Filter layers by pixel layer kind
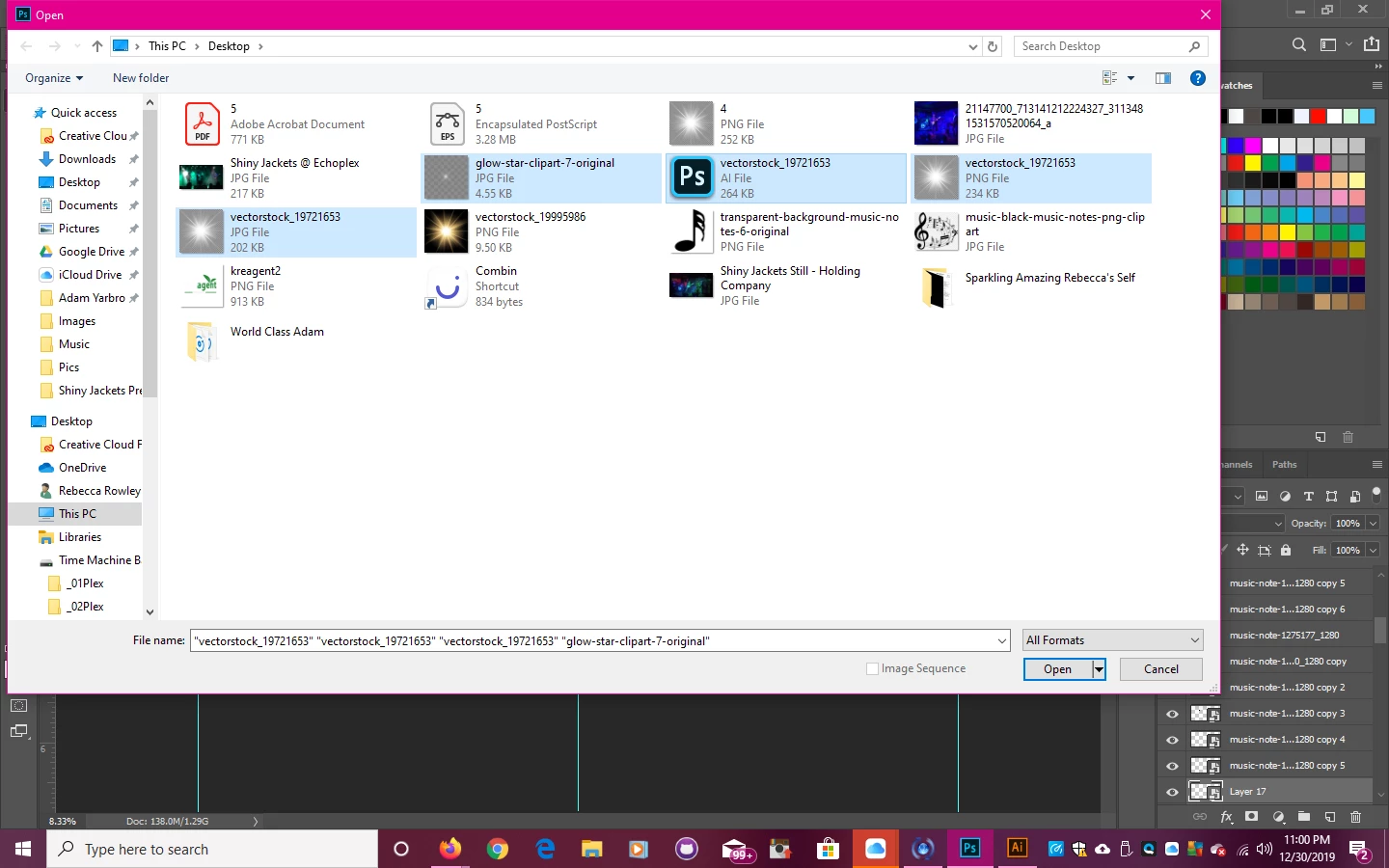 [1262, 497]
